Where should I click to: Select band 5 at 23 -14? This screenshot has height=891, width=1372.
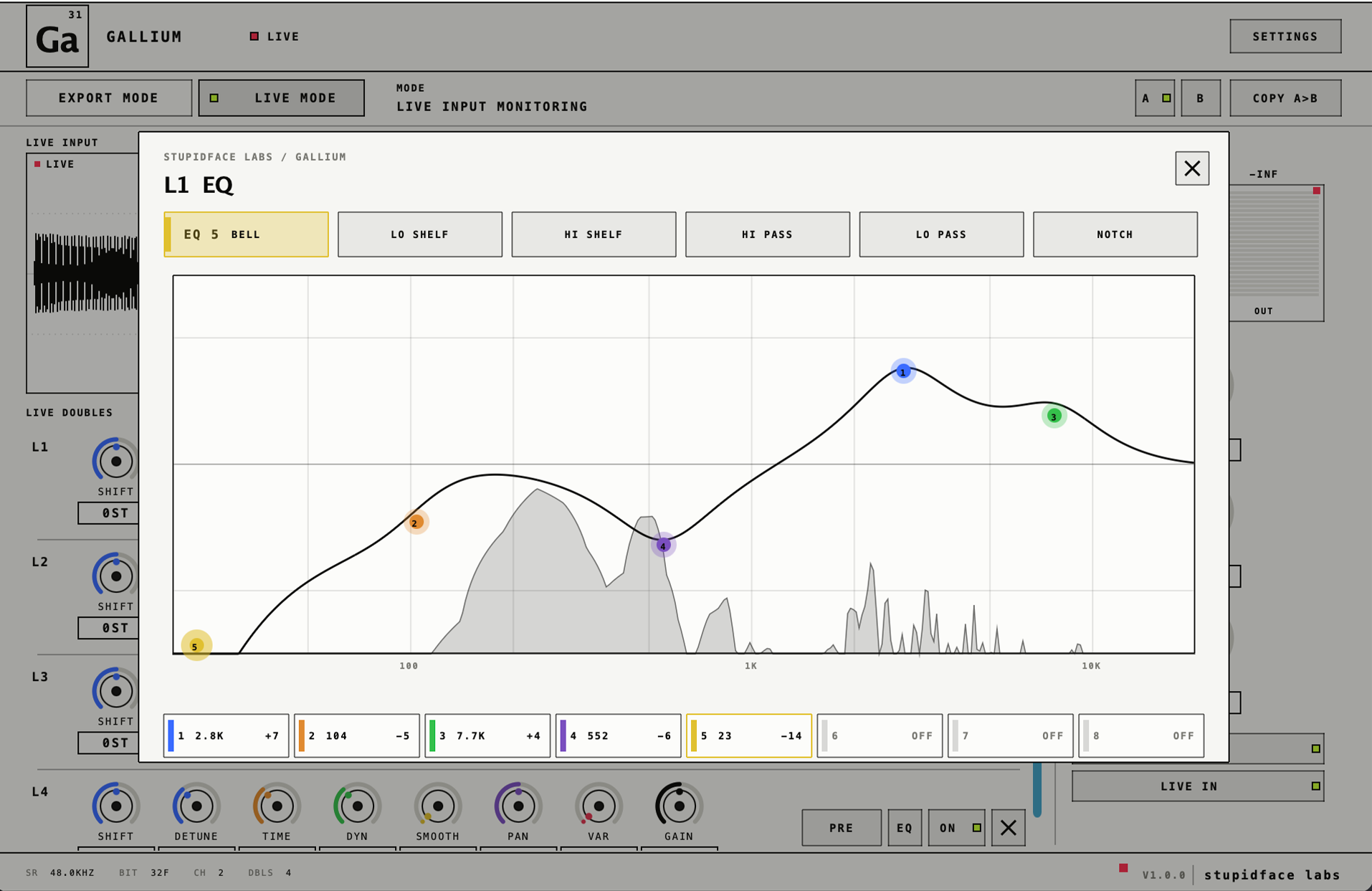pyautogui.click(x=749, y=735)
